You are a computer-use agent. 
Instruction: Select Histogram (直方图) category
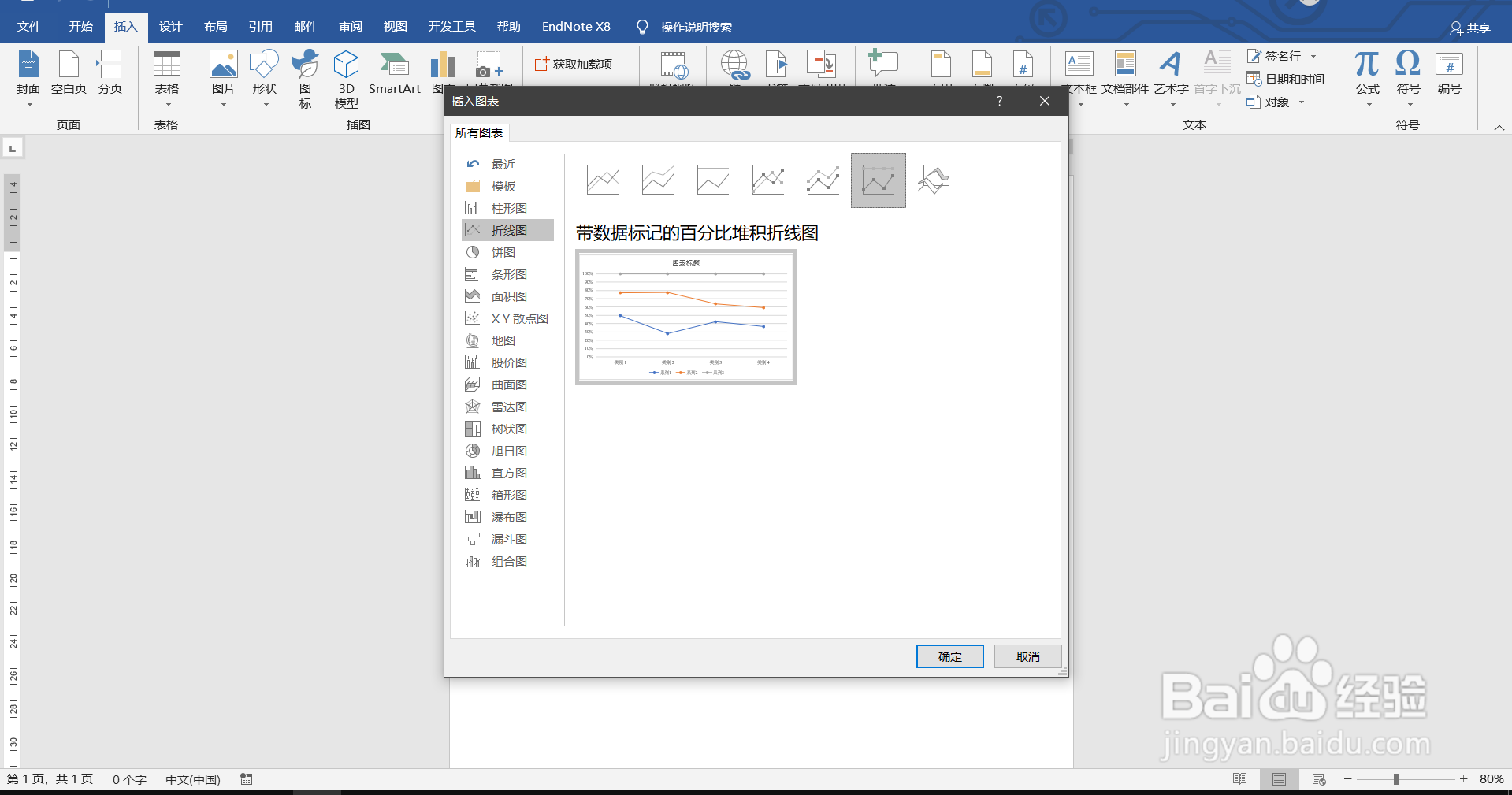[x=507, y=473]
